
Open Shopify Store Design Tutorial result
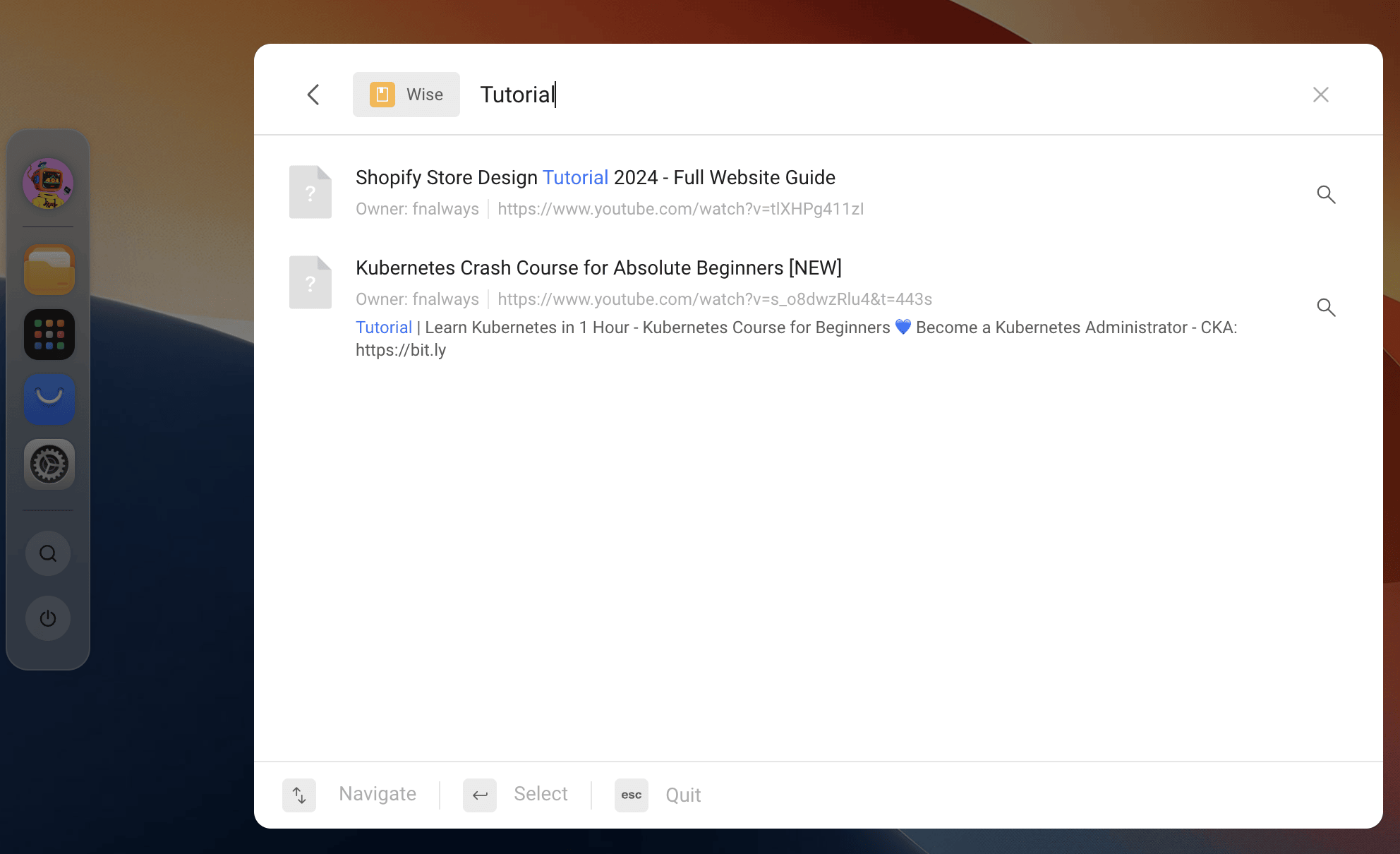coord(595,178)
